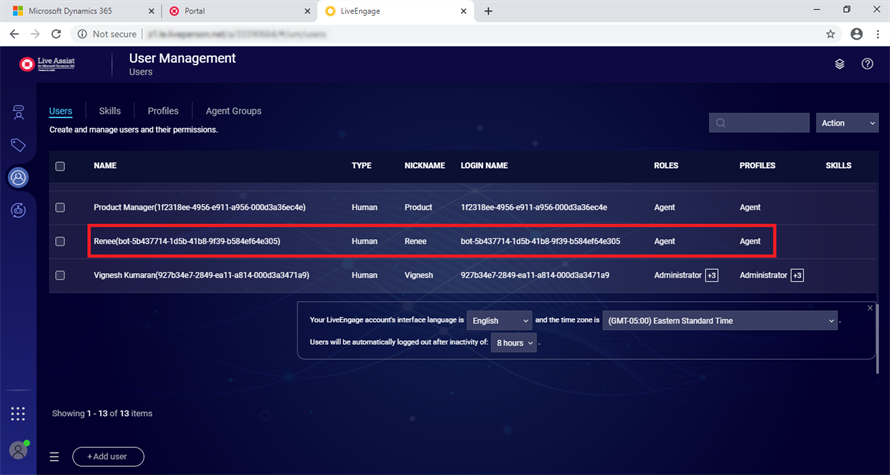Click the stacked layers icon in header
The width and height of the screenshot is (890, 475).
[840, 64]
